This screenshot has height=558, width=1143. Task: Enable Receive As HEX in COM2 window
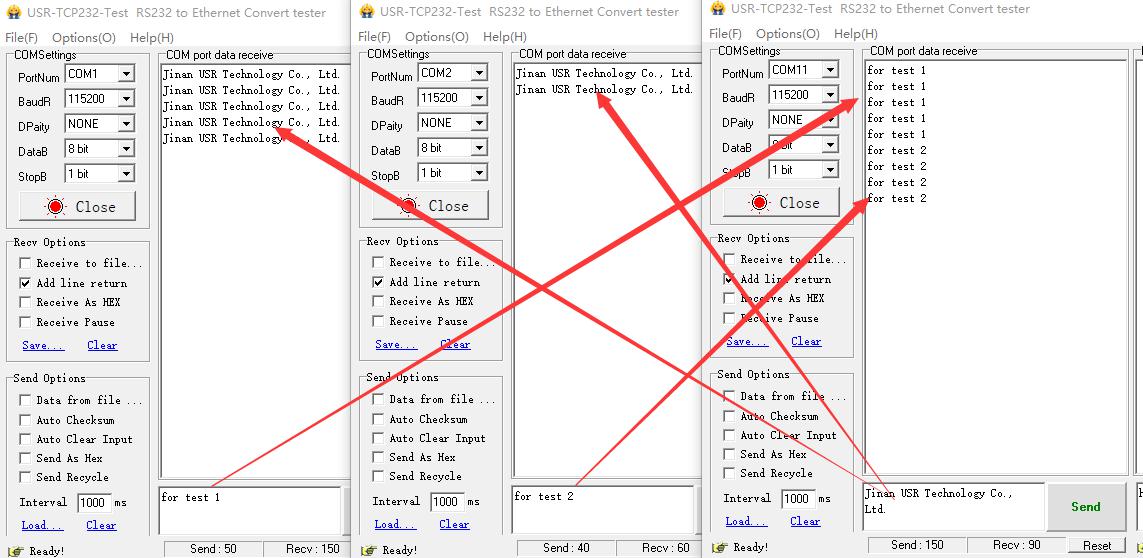coord(378,301)
